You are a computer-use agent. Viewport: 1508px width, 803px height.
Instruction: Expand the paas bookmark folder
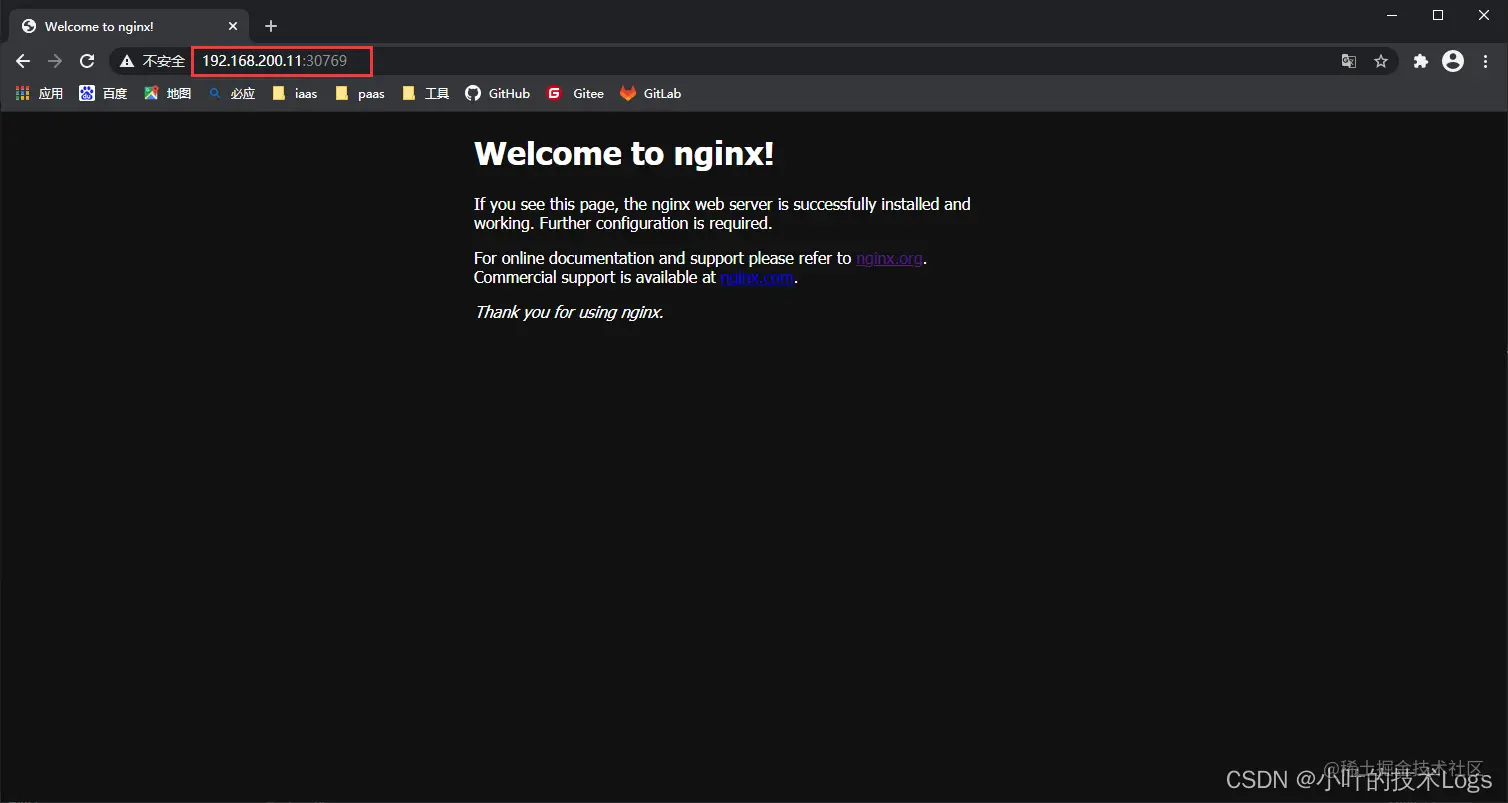360,93
